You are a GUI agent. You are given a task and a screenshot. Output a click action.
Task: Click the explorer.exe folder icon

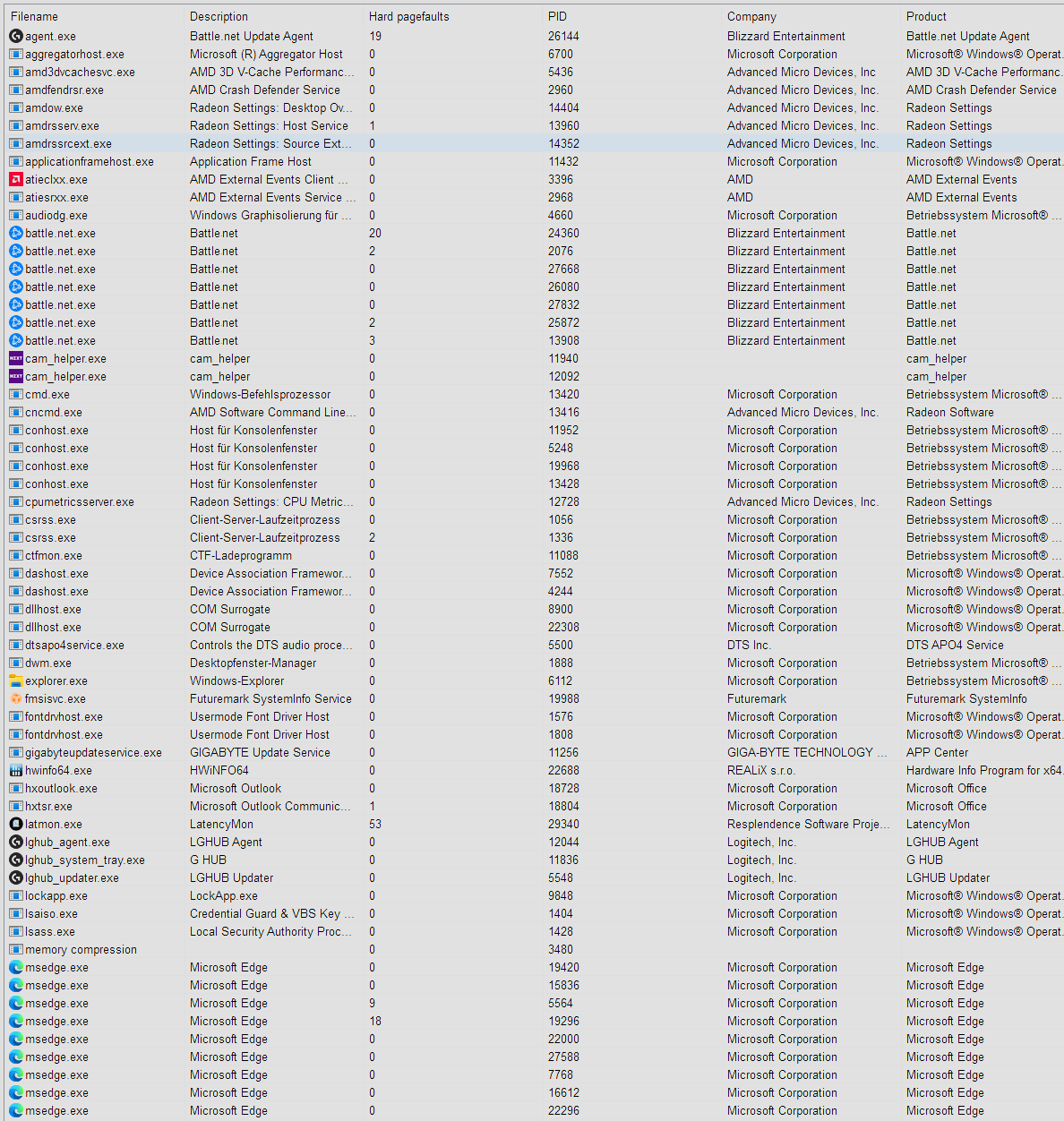(x=16, y=681)
